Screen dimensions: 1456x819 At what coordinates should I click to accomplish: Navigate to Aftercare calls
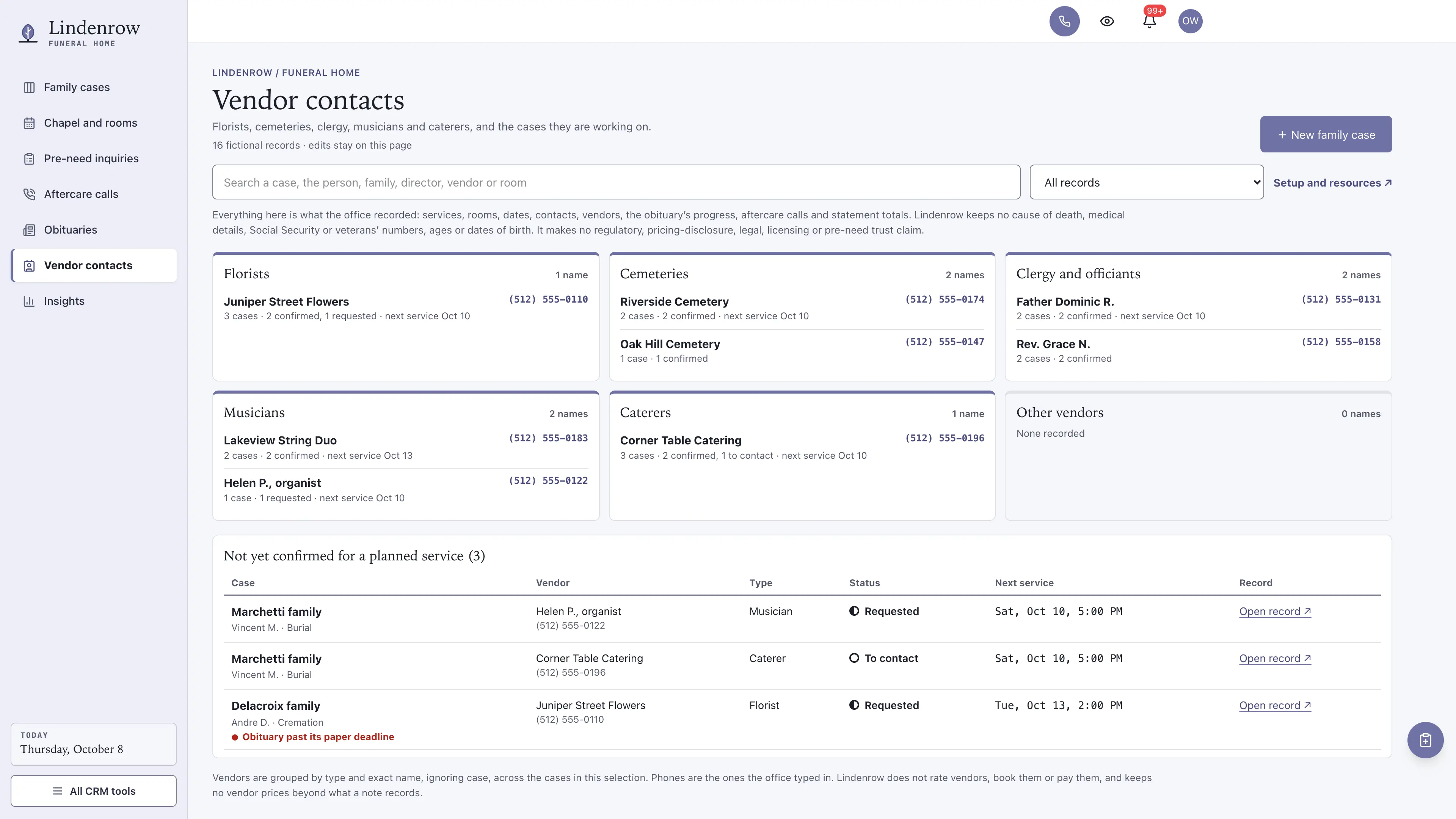click(94, 194)
